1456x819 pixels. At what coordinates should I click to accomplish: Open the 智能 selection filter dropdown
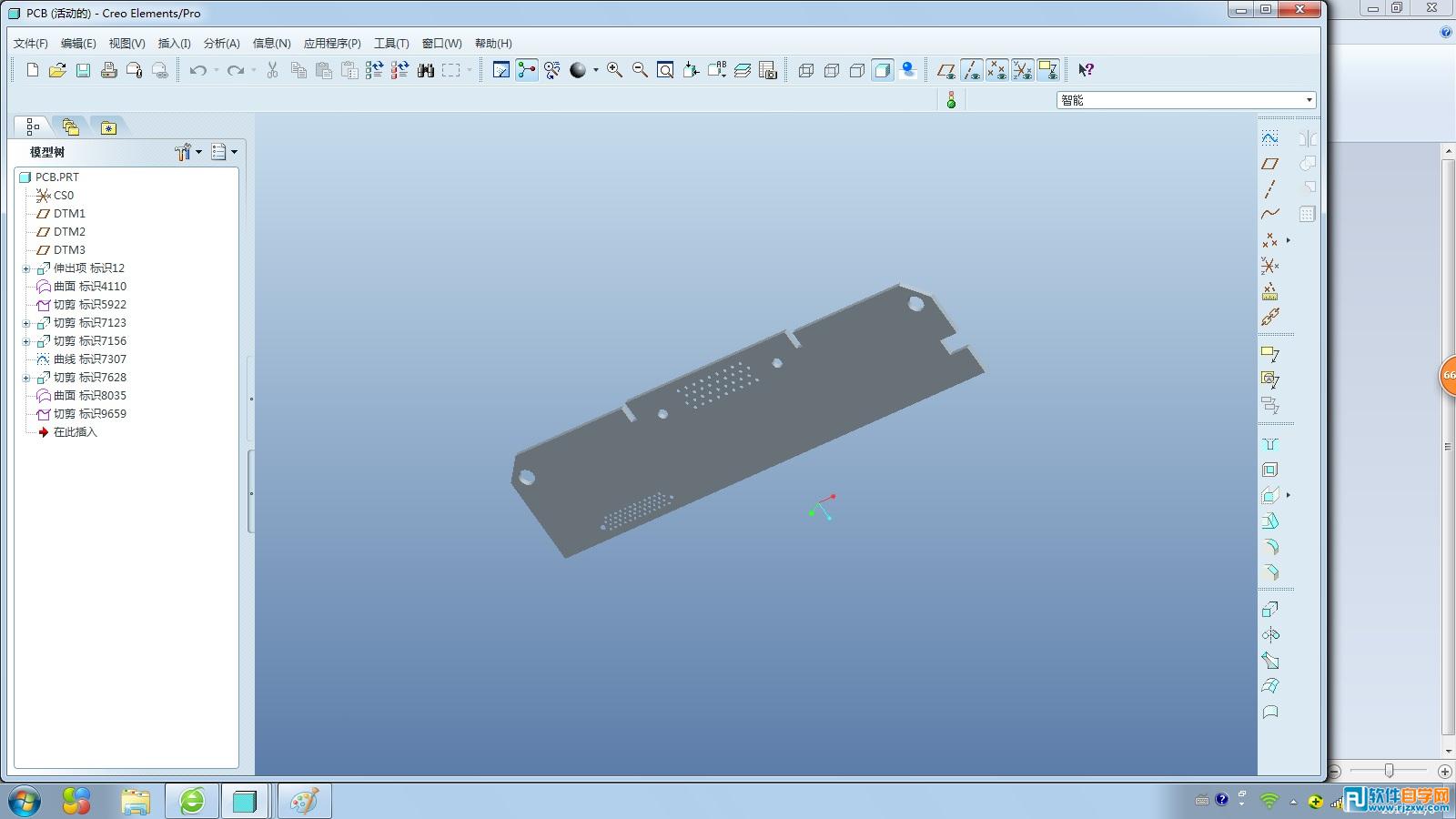(x=1309, y=100)
